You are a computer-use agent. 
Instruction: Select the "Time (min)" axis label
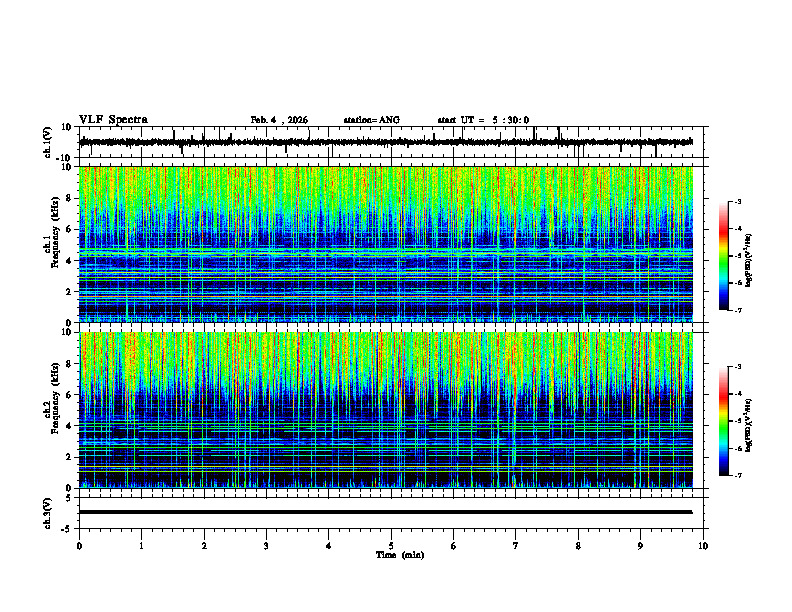coord(400,555)
